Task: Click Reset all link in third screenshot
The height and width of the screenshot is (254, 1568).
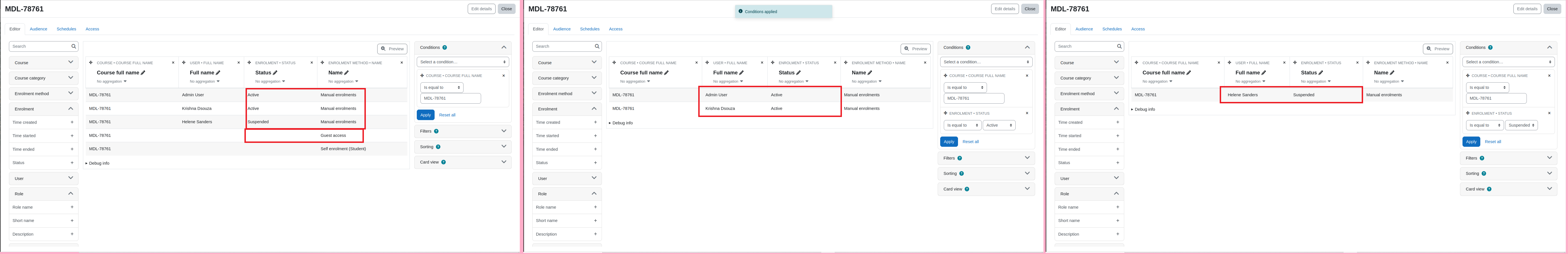Action: click(x=1493, y=142)
